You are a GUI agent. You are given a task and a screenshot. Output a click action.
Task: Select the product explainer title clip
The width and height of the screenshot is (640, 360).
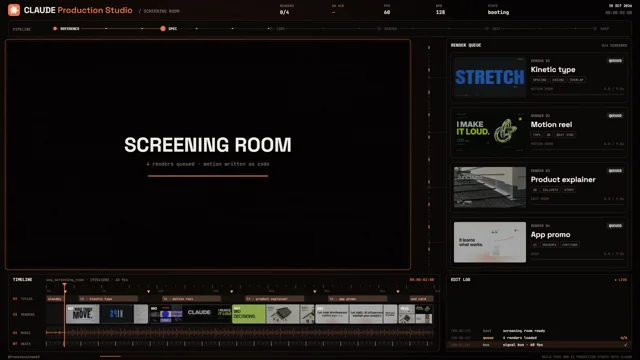point(274,299)
